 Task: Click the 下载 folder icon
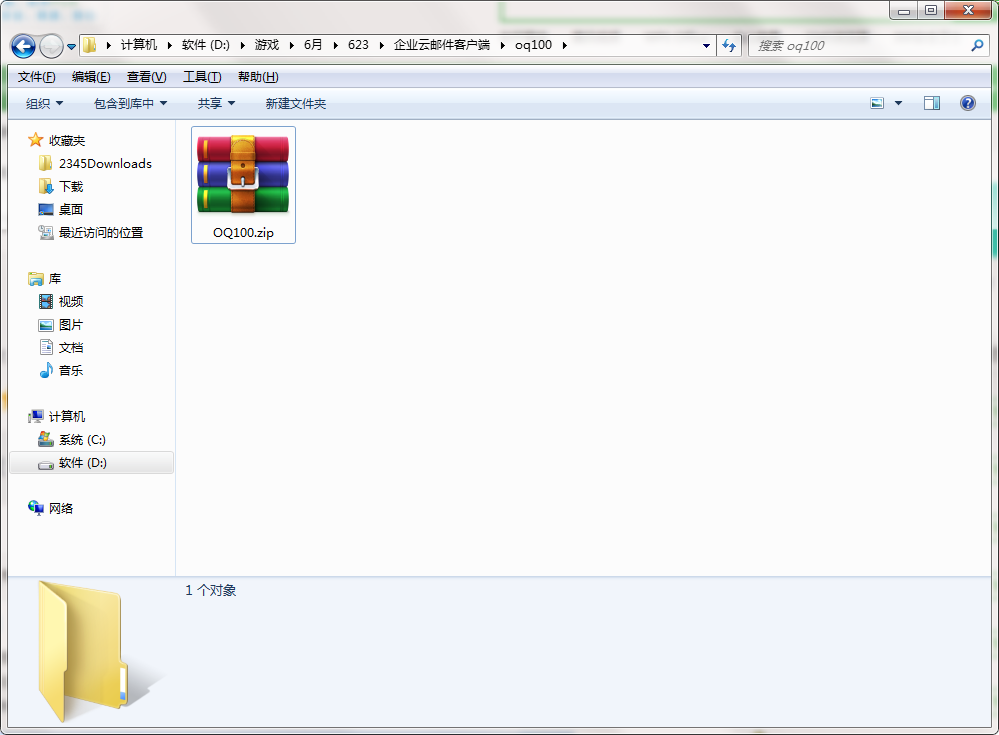(x=45, y=187)
